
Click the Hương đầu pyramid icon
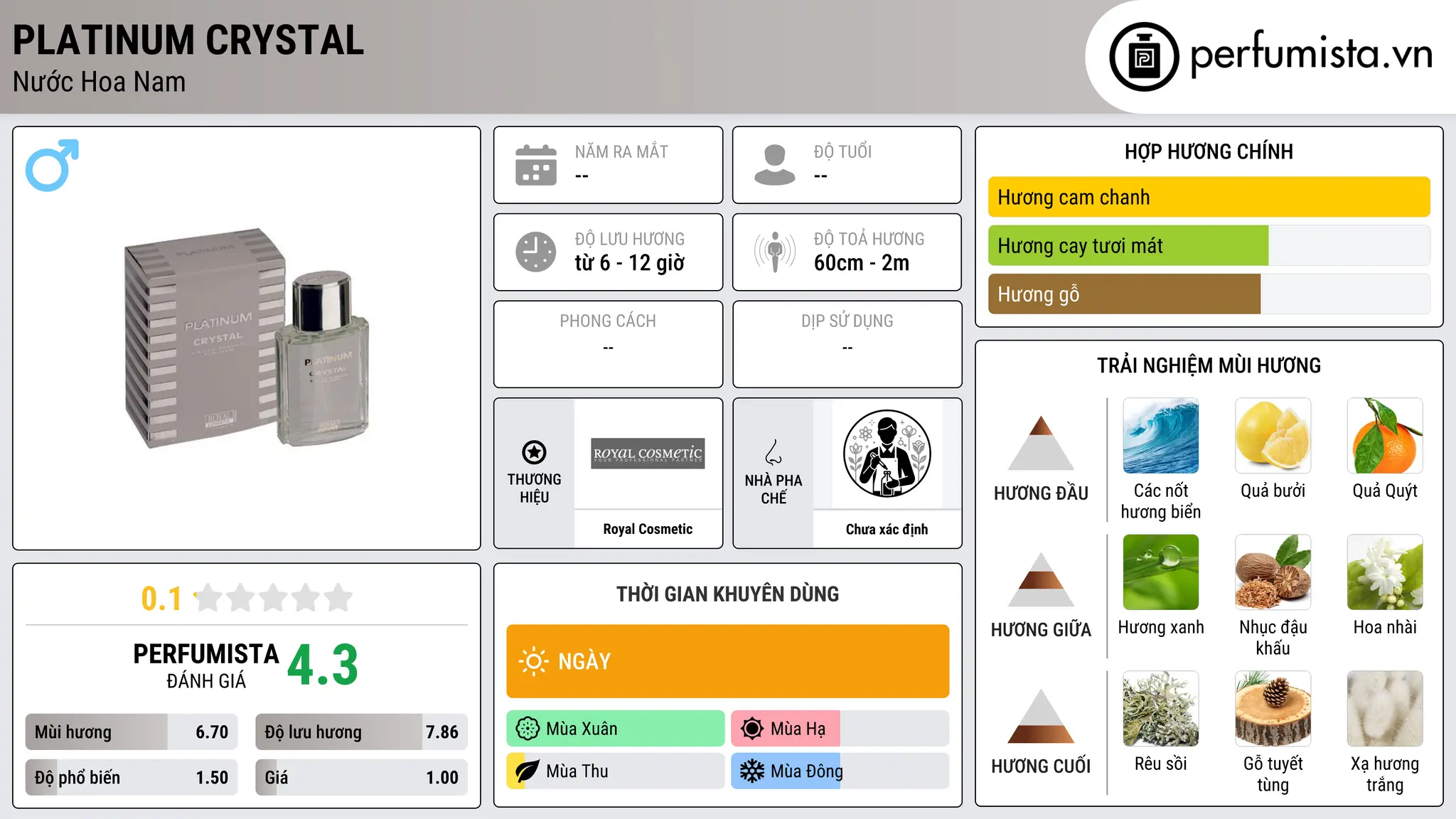[x=1042, y=443]
